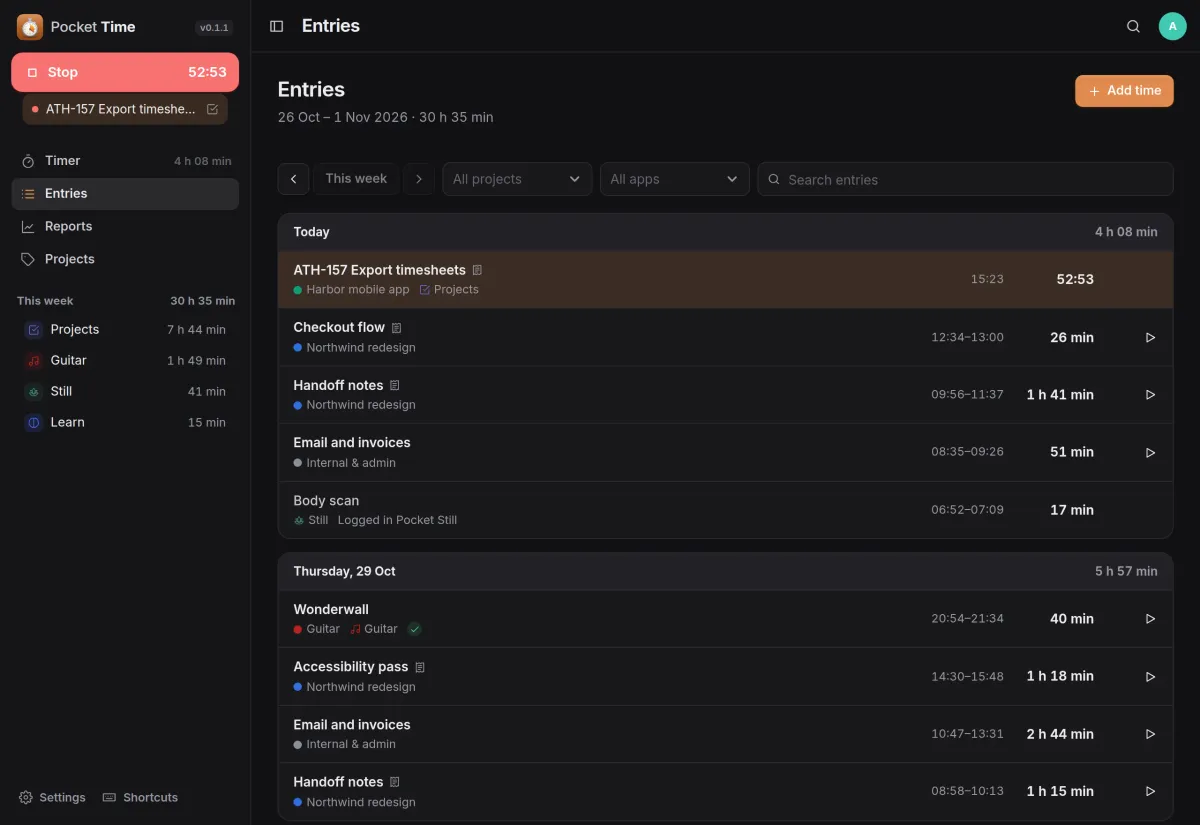Resume today's Handoff notes entry

click(x=1150, y=395)
